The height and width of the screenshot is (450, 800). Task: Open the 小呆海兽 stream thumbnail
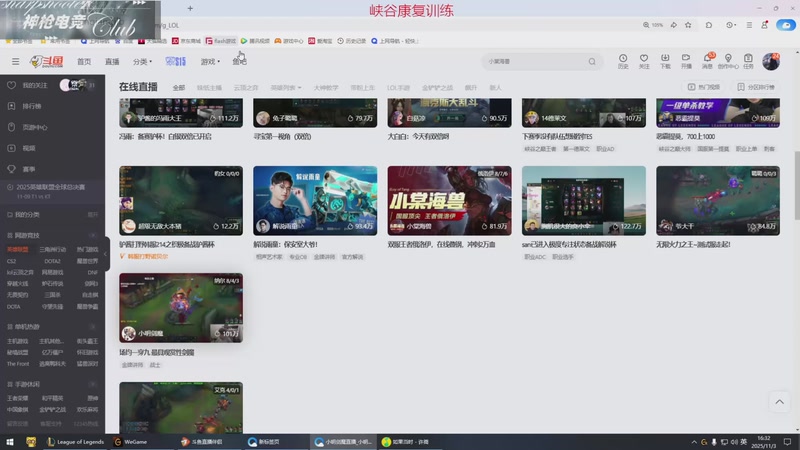(x=449, y=201)
